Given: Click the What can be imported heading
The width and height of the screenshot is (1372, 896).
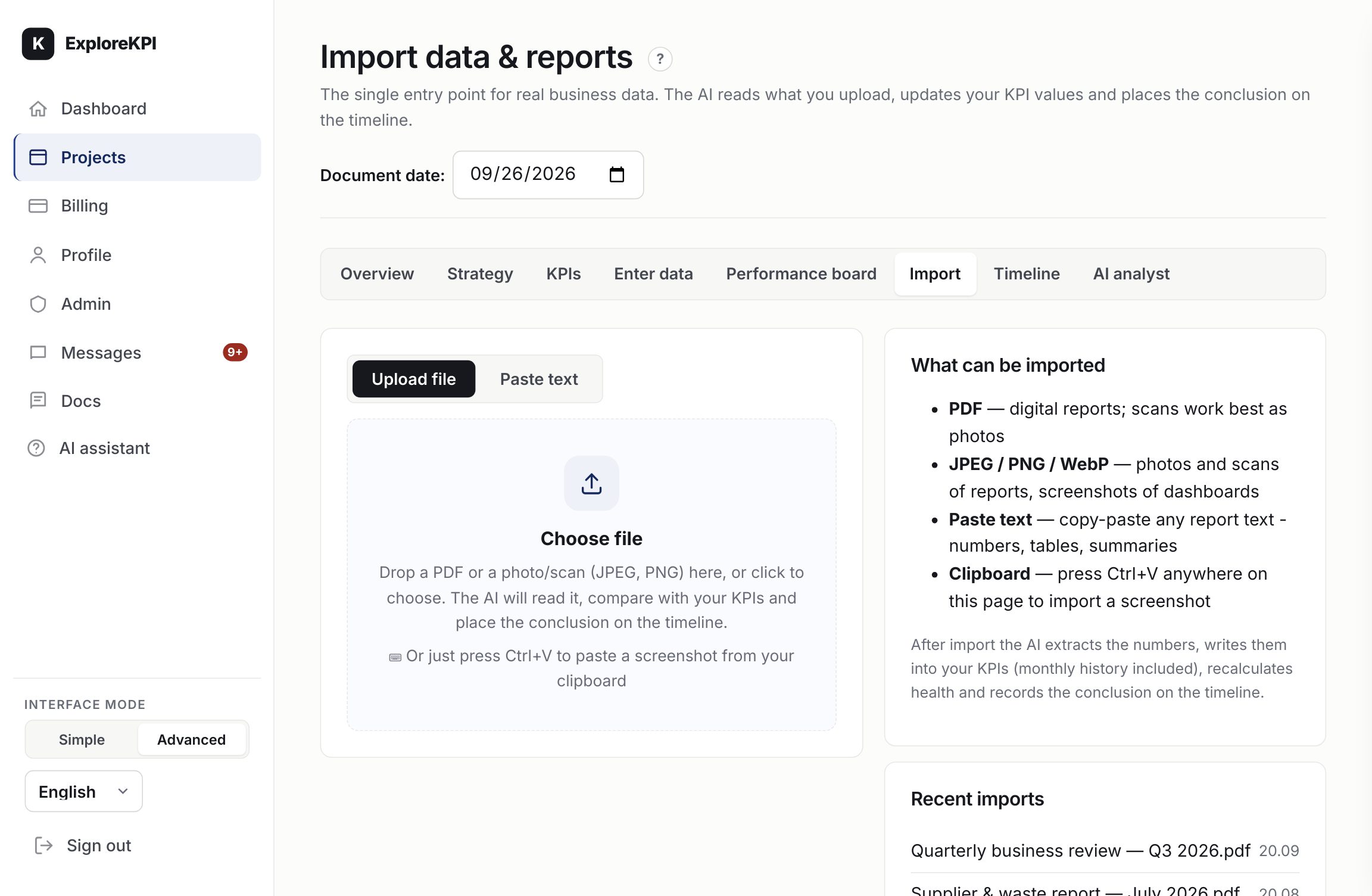Looking at the screenshot, I should pyautogui.click(x=1008, y=365).
